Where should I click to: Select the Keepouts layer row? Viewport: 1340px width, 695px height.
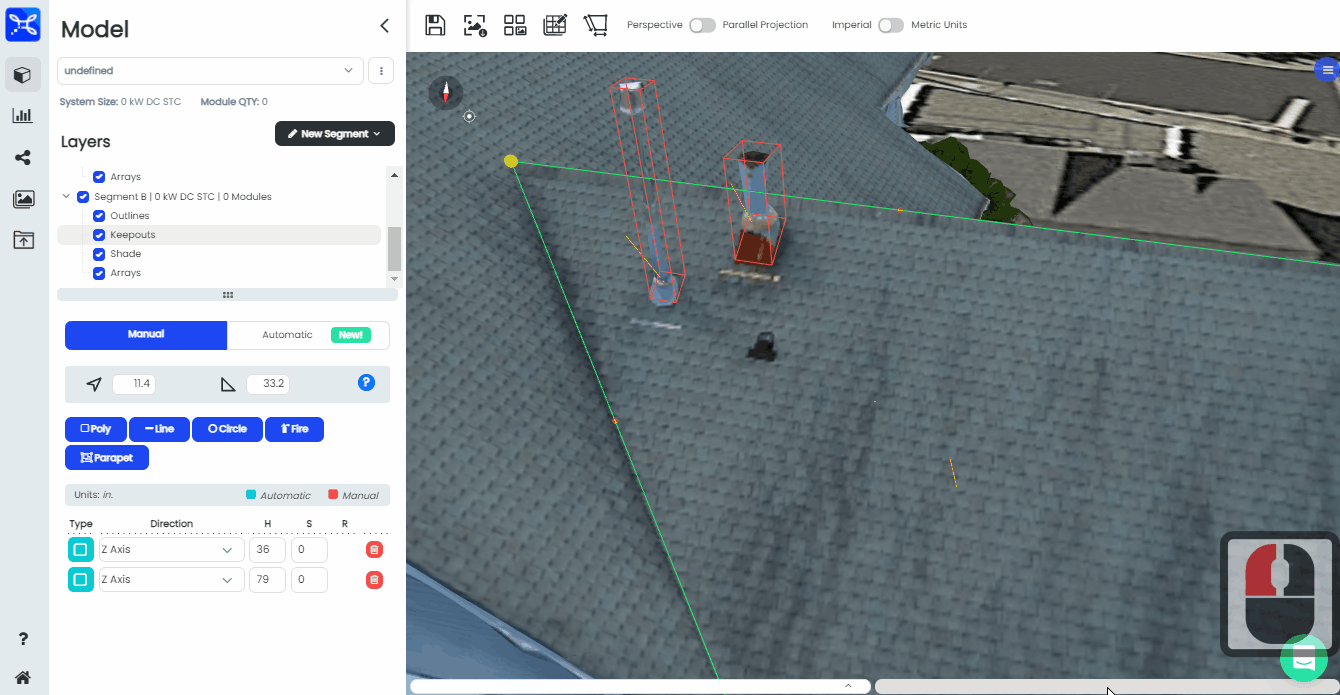pos(218,235)
